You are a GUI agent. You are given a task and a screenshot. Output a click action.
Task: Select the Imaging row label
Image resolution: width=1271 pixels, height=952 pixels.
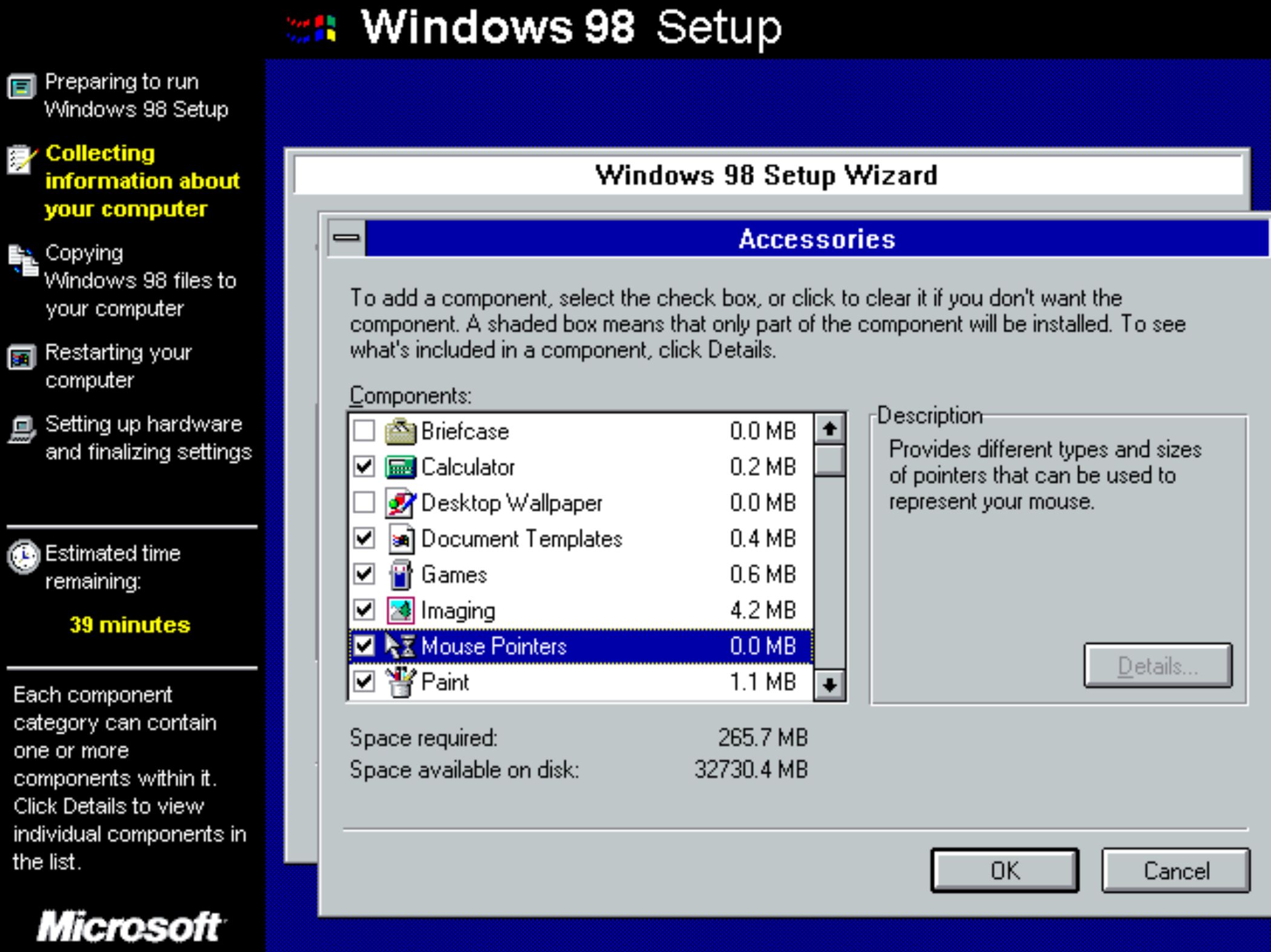[458, 610]
